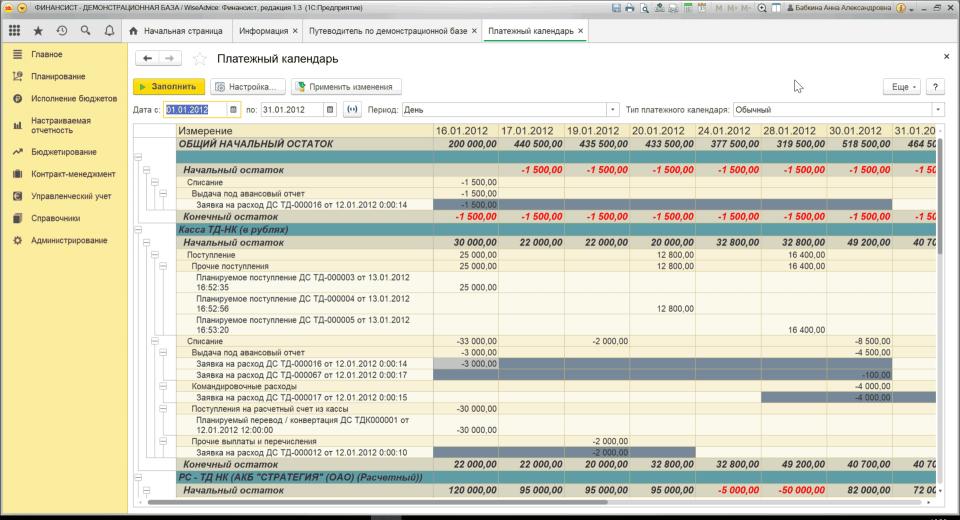This screenshot has width=960, height=520.
Task: Open the Еще menu button
Action: coord(902,86)
